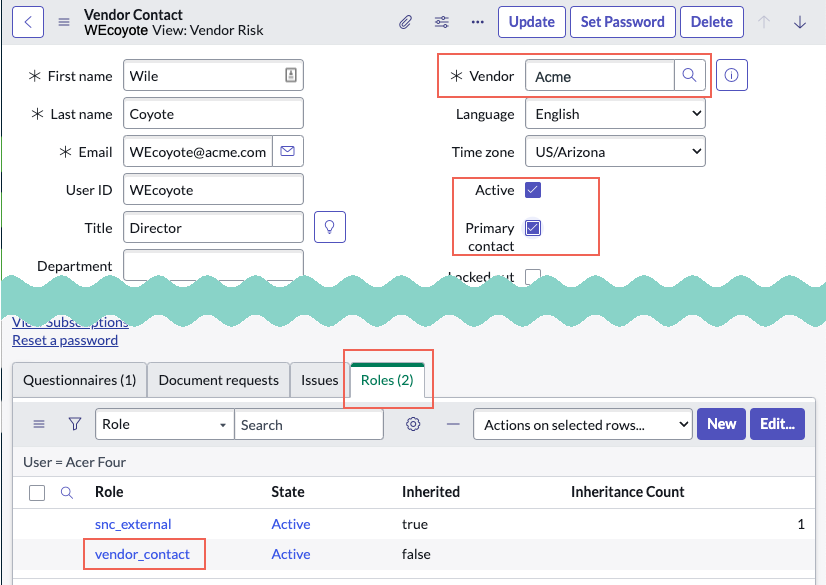Sort by the Inherited column header
The image size is (826, 585).
tap(431, 492)
